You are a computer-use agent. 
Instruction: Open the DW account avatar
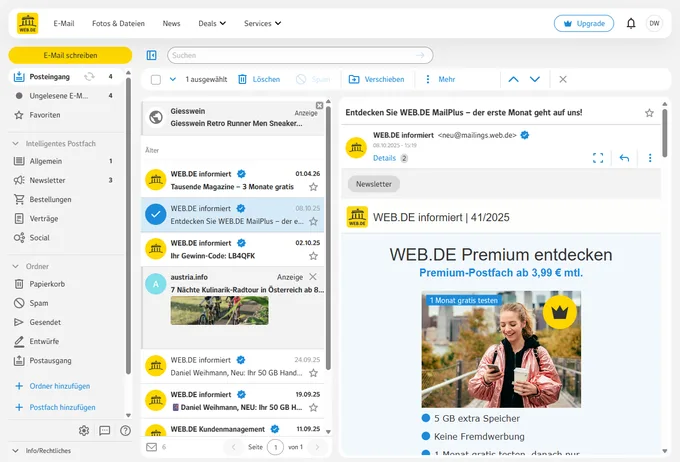point(654,23)
